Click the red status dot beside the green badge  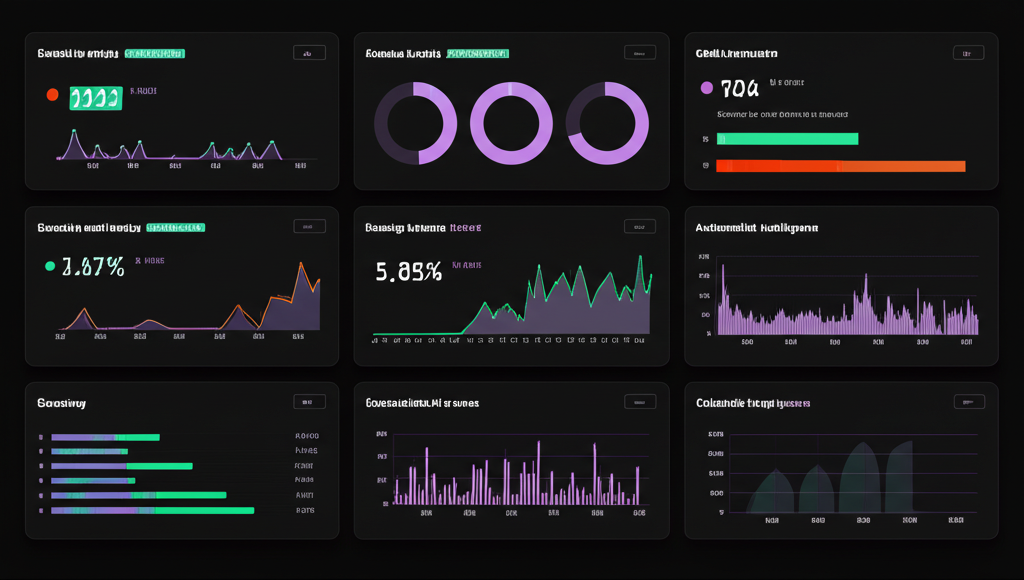53,95
